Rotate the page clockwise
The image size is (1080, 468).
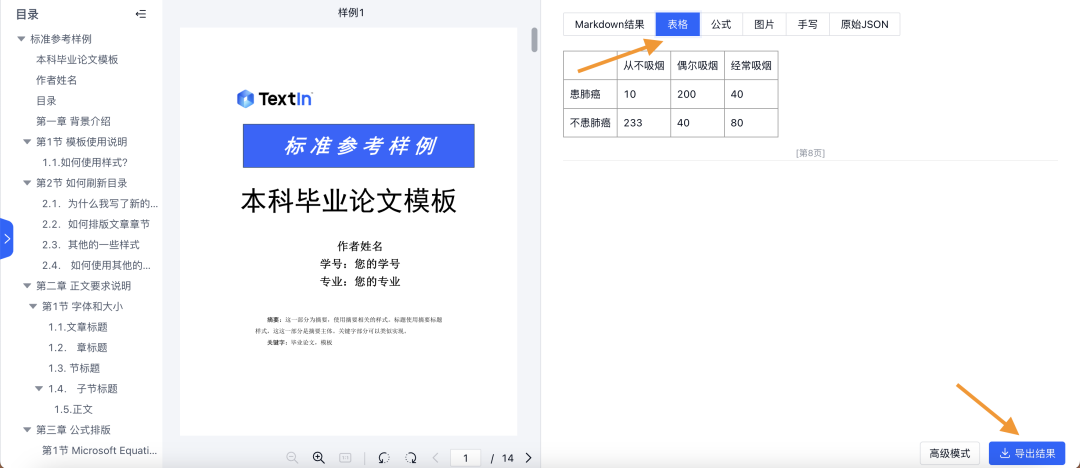(411, 458)
